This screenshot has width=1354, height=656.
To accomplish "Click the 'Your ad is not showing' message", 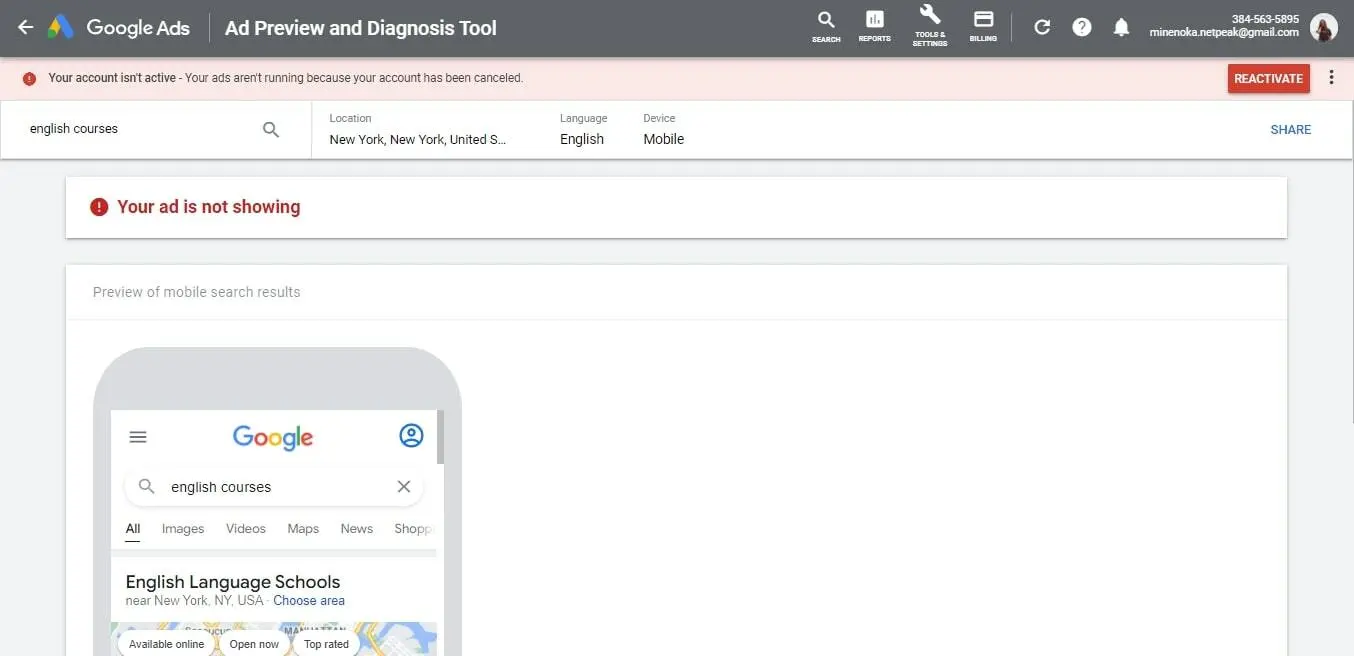I will pos(208,207).
